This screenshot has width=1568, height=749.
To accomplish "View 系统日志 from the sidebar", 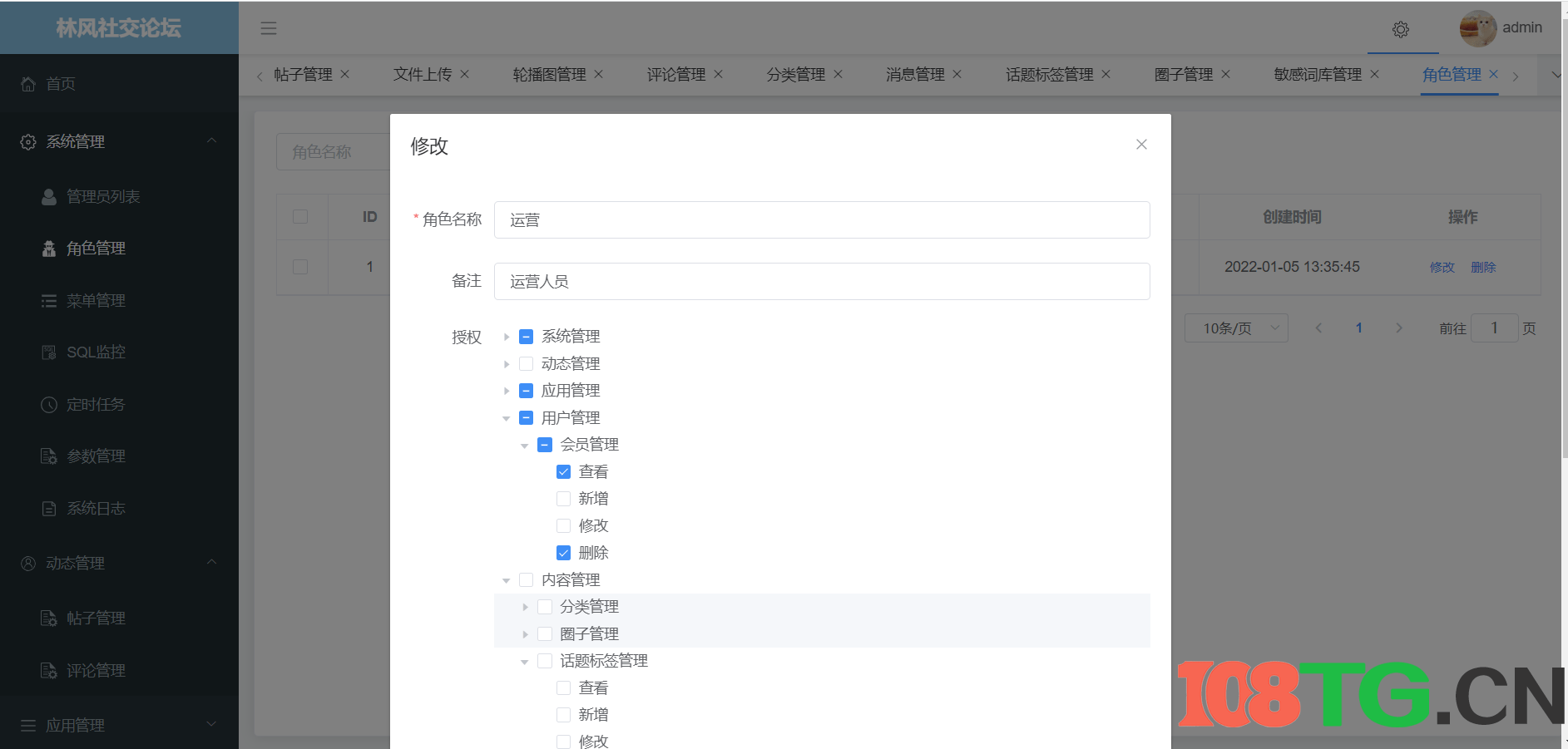I will click(96, 508).
